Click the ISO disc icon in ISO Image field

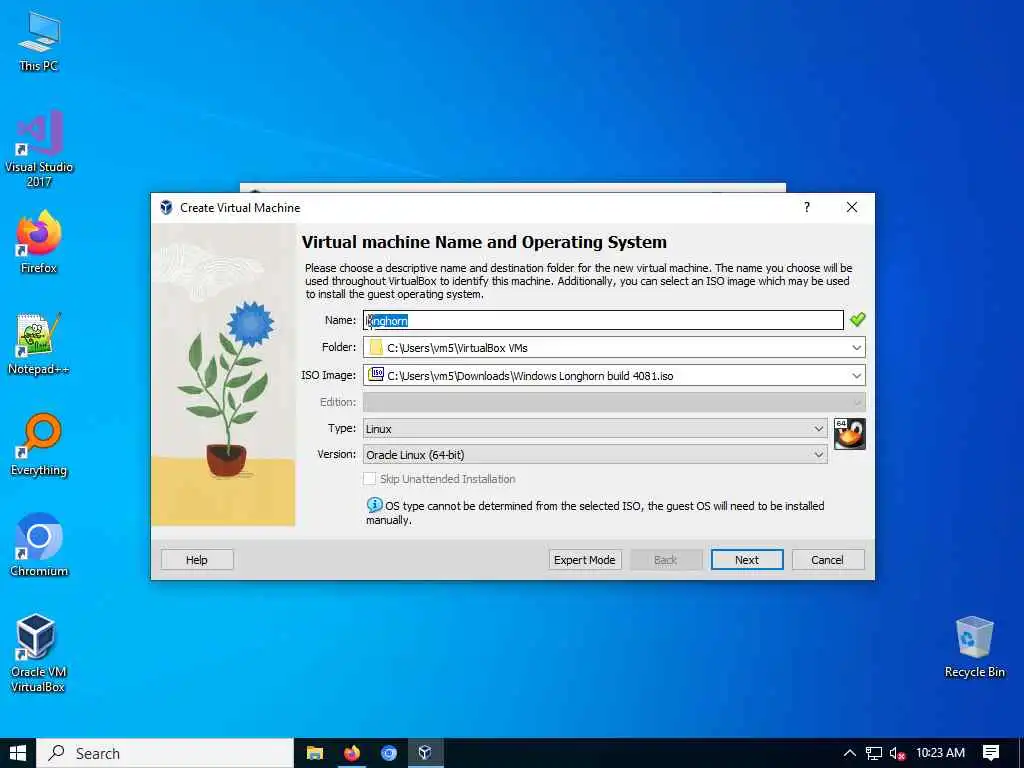[x=376, y=374]
